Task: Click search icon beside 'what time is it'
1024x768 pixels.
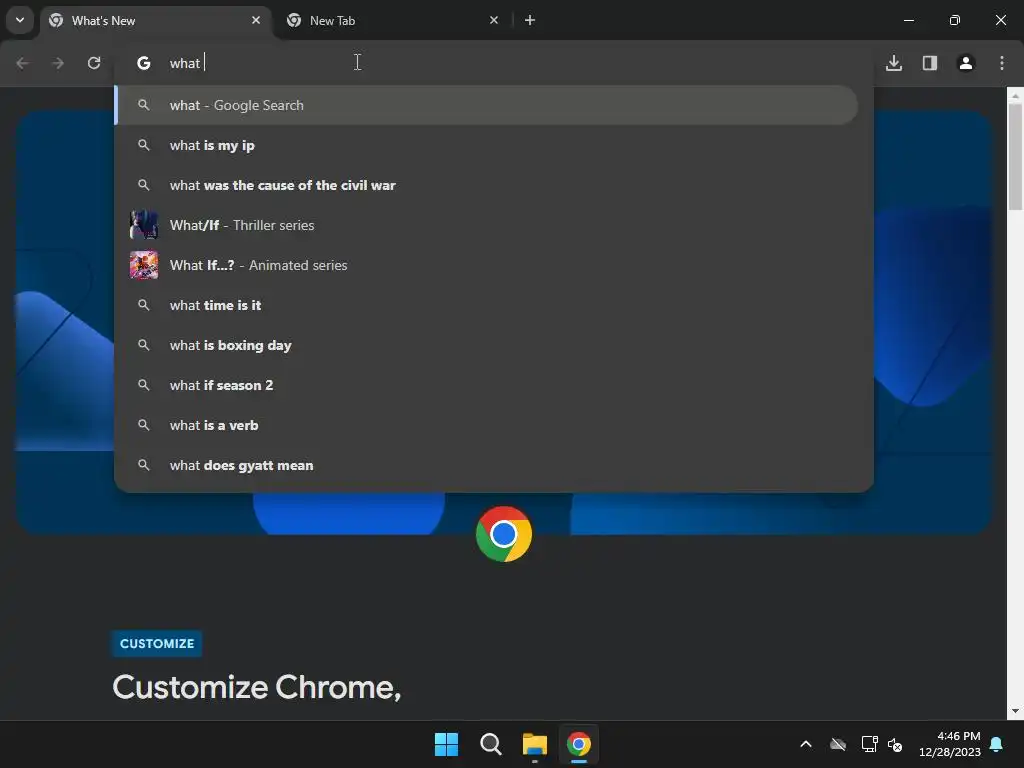Action: point(144,305)
